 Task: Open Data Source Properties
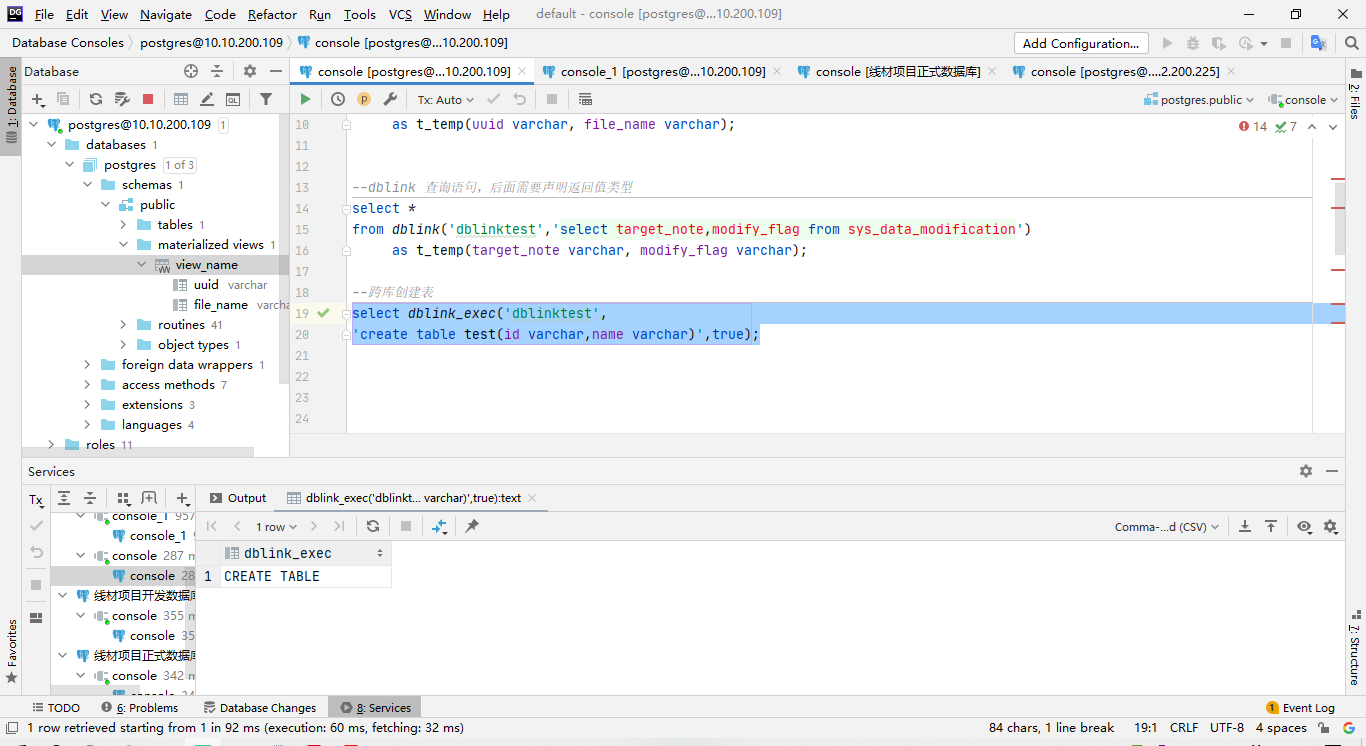[120, 98]
